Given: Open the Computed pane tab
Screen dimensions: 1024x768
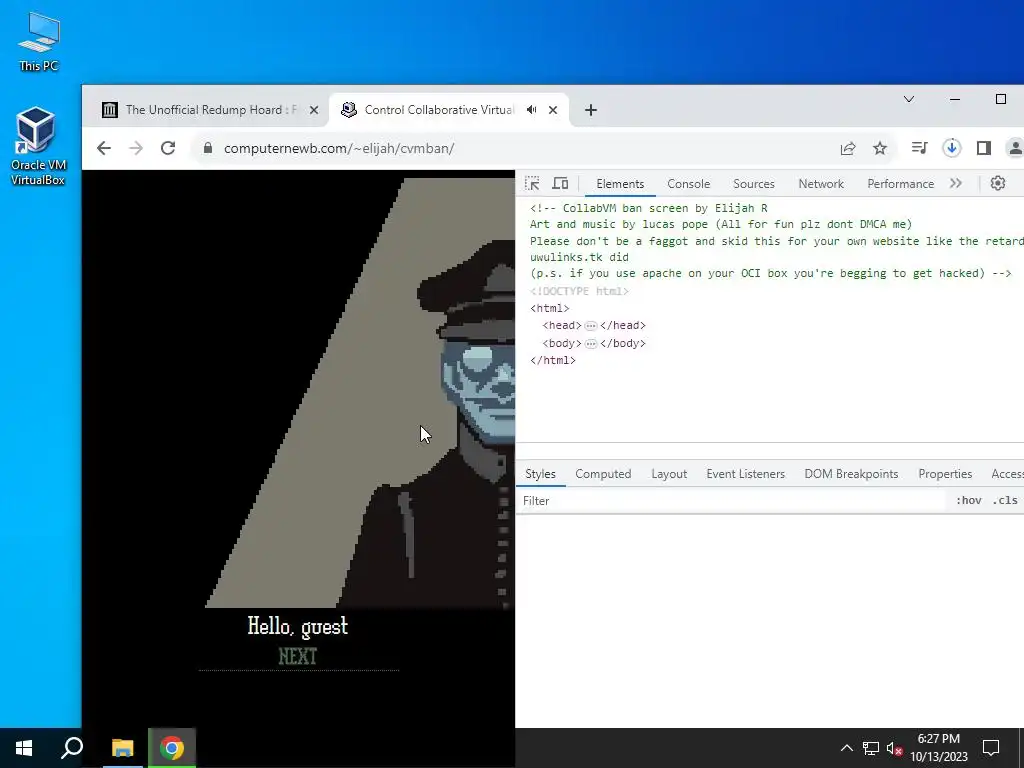Looking at the screenshot, I should [x=603, y=474].
